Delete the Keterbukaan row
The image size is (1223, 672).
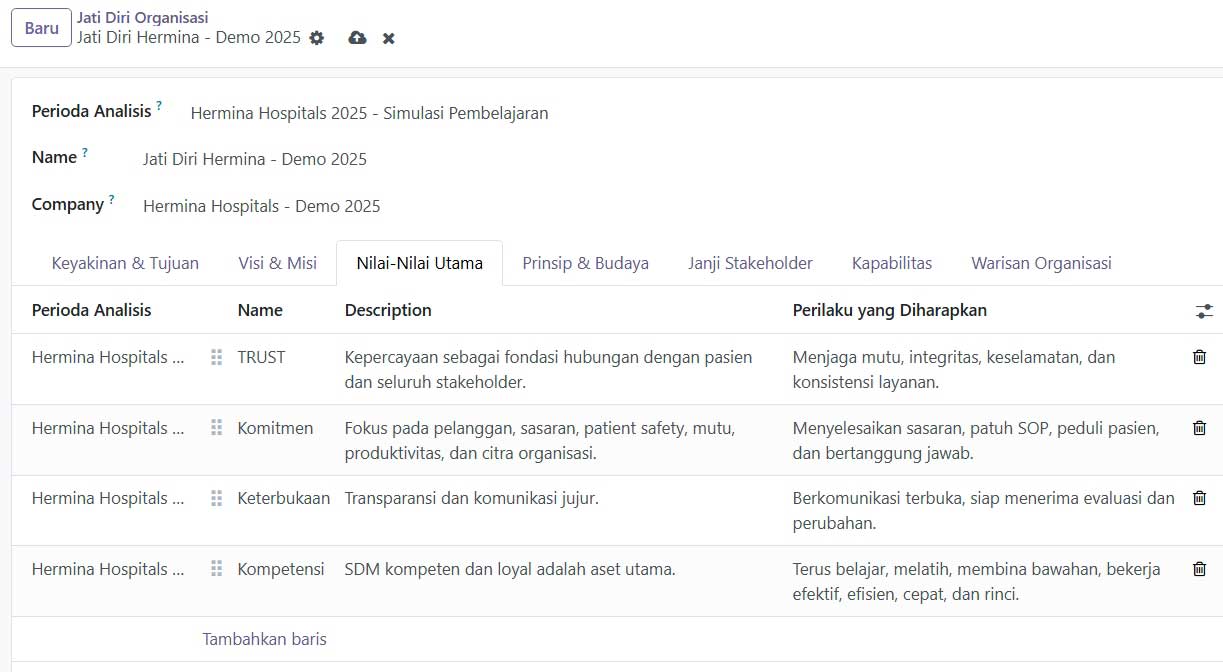[x=1199, y=498]
